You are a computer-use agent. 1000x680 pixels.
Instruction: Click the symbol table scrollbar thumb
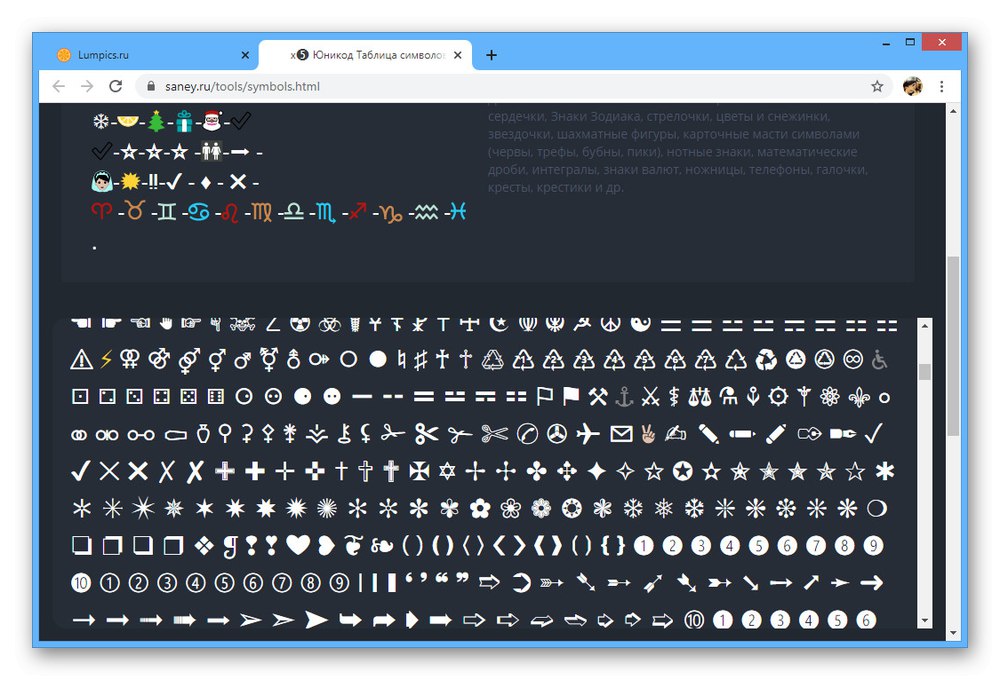(x=925, y=371)
